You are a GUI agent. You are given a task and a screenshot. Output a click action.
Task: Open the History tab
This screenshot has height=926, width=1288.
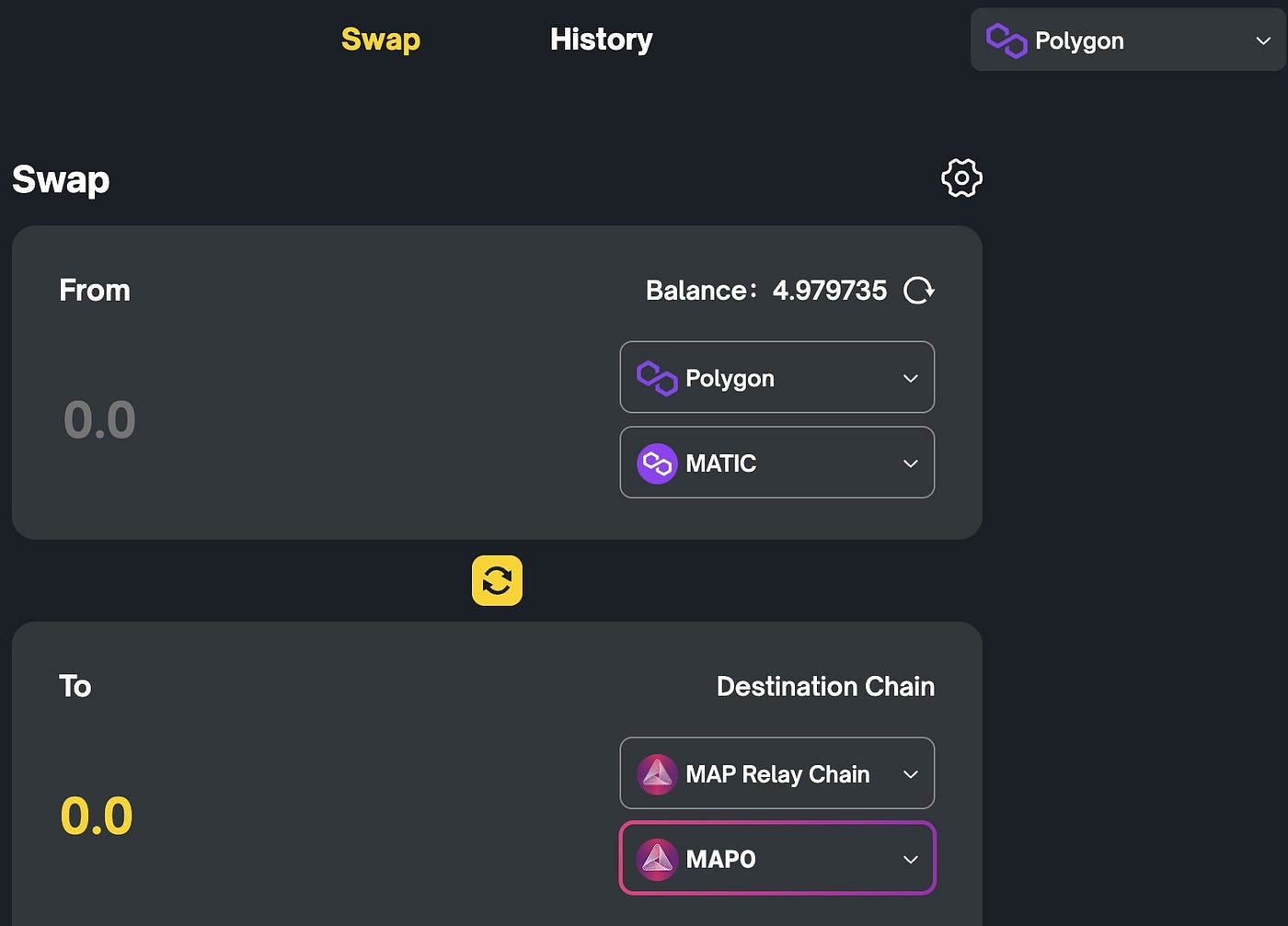[x=601, y=40]
